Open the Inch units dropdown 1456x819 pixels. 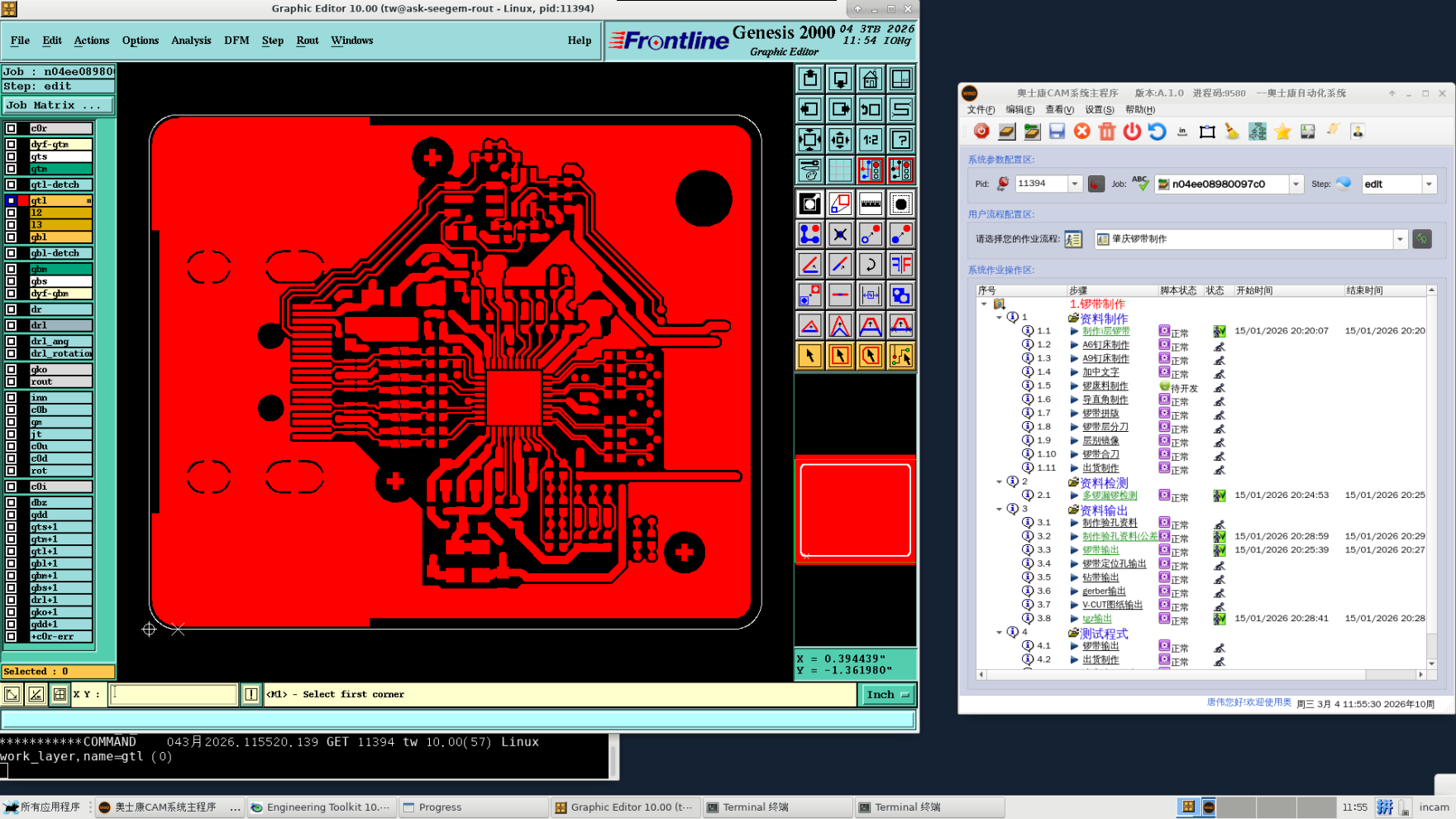click(887, 695)
